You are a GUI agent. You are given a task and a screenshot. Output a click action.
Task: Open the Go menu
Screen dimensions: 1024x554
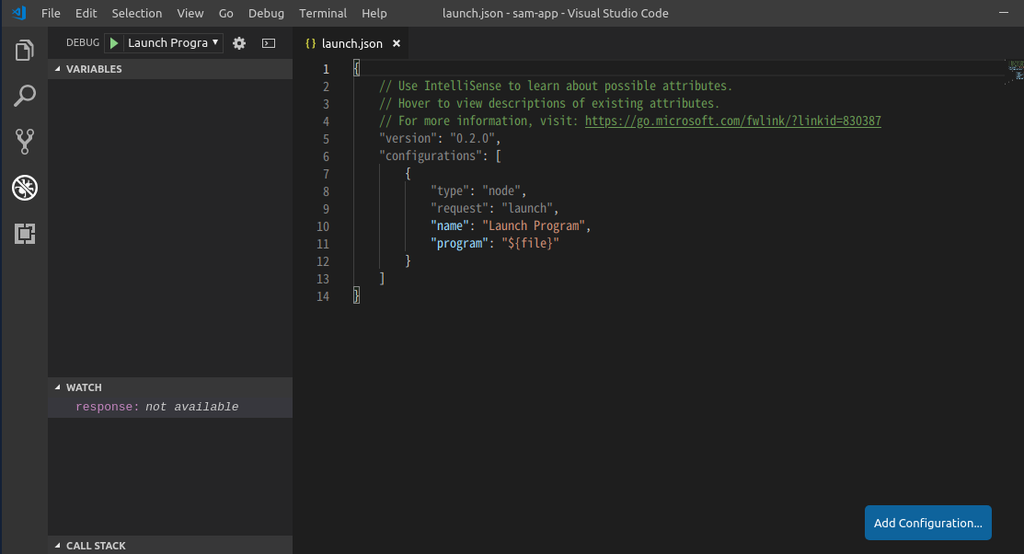click(x=226, y=13)
